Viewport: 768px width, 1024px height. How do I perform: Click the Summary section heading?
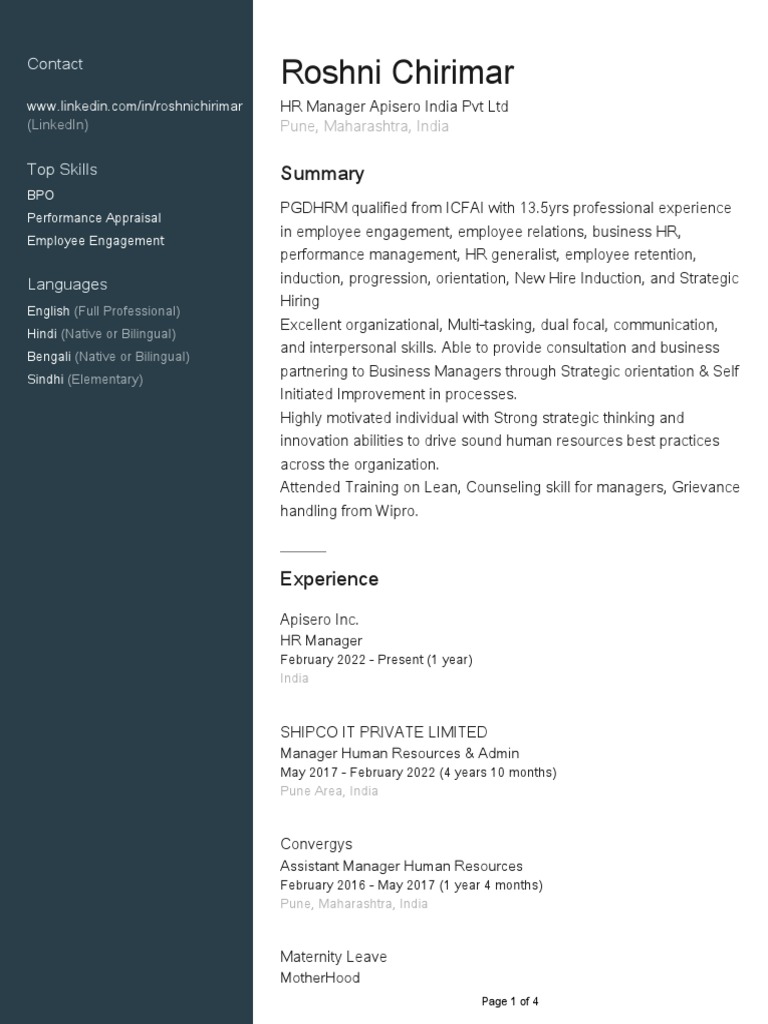pos(322,174)
